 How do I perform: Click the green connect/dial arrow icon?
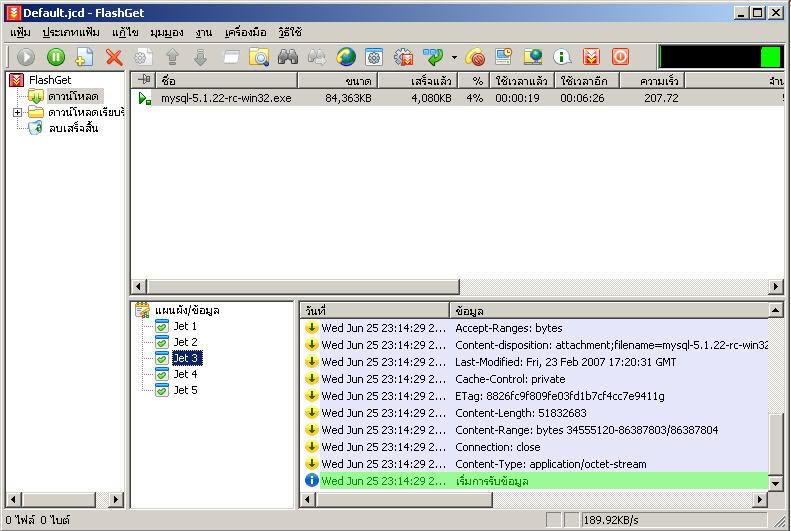pyautogui.click(x=433, y=57)
